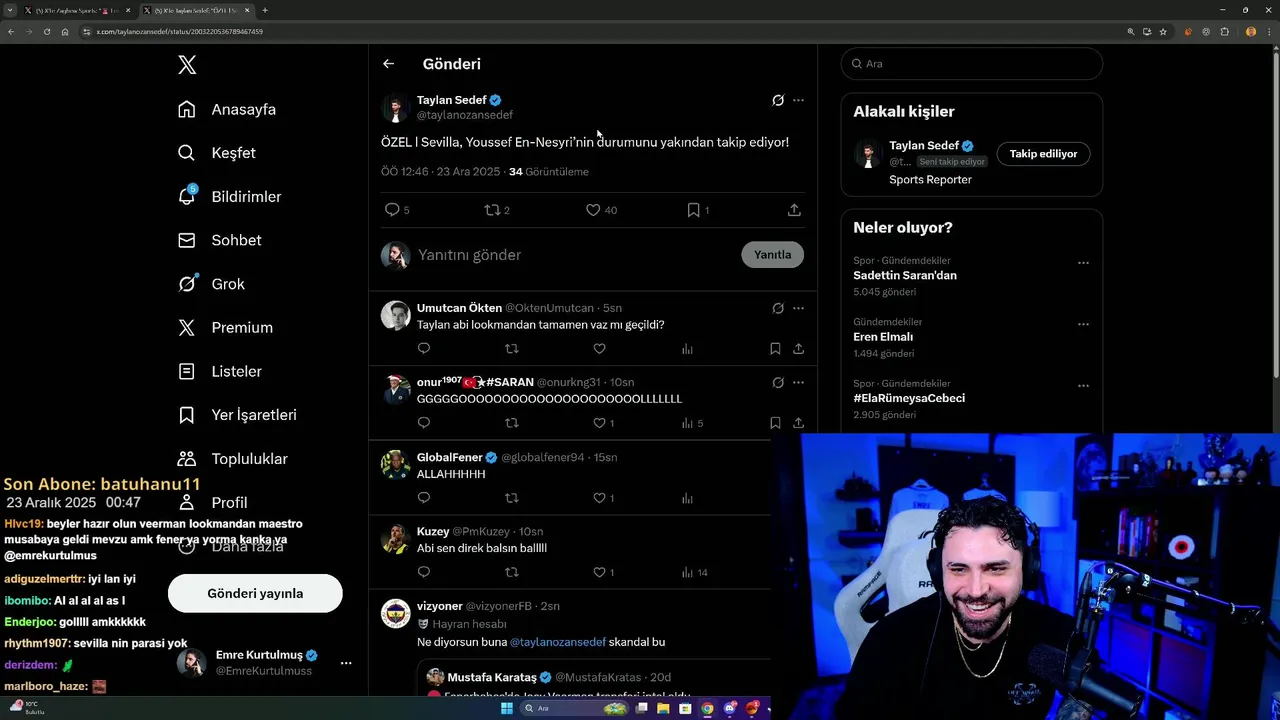The height and width of the screenshot is (720, 1280).
Task: Repost GlobalFener's reply
Action: (x=512, y=498)
